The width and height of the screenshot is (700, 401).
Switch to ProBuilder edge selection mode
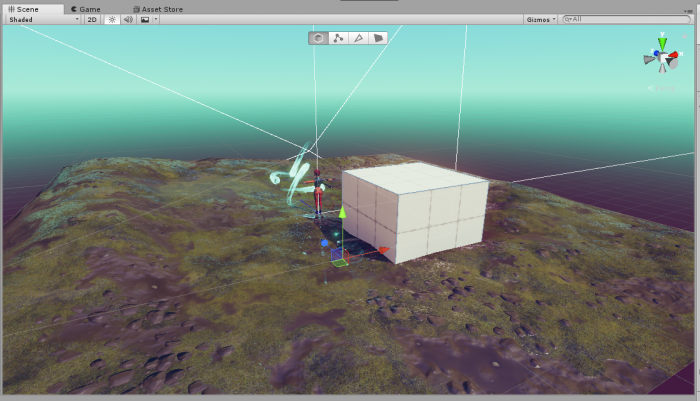click(x=358, y=38)
